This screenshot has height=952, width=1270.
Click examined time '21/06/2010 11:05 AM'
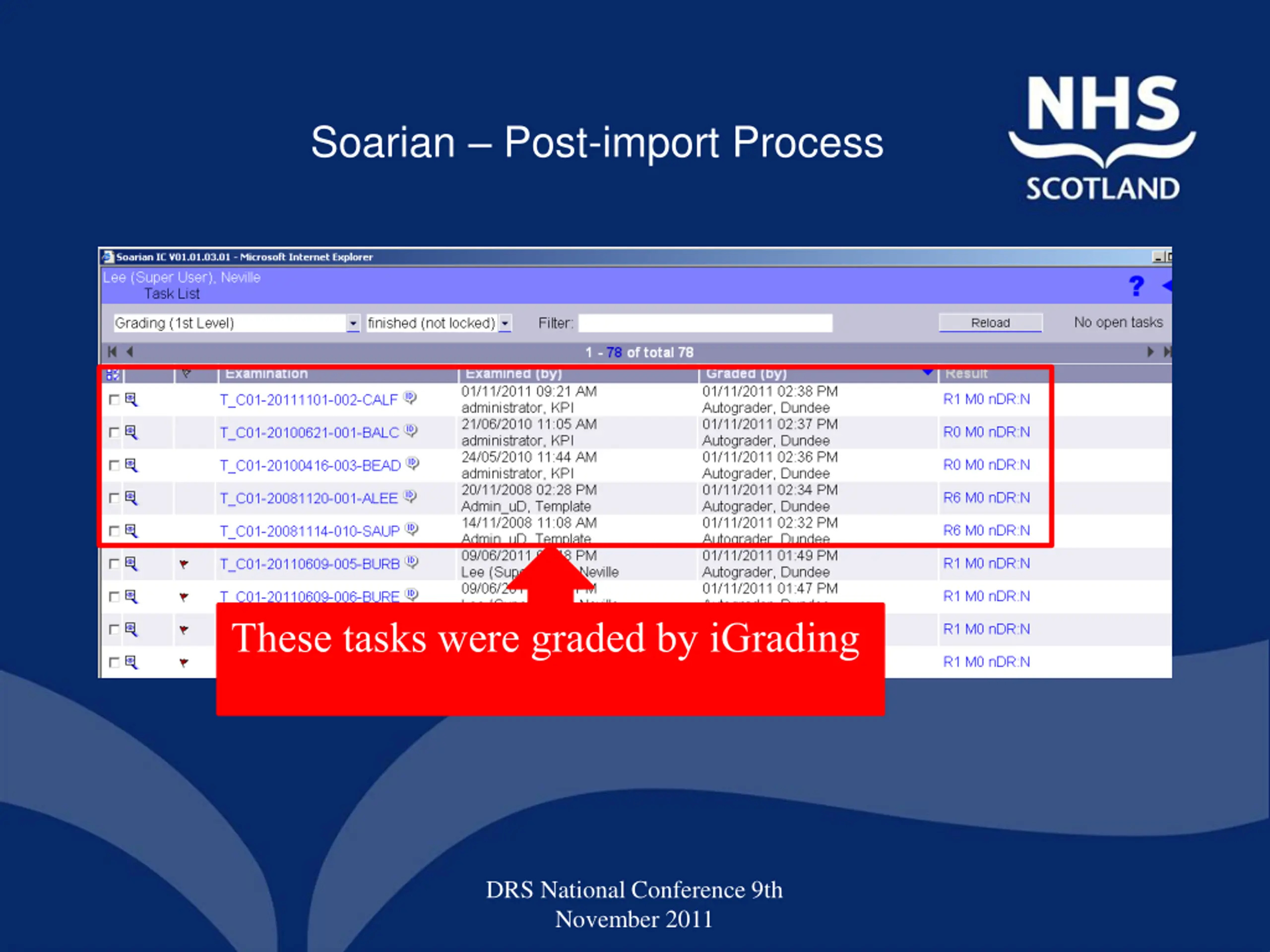point(529,424)
